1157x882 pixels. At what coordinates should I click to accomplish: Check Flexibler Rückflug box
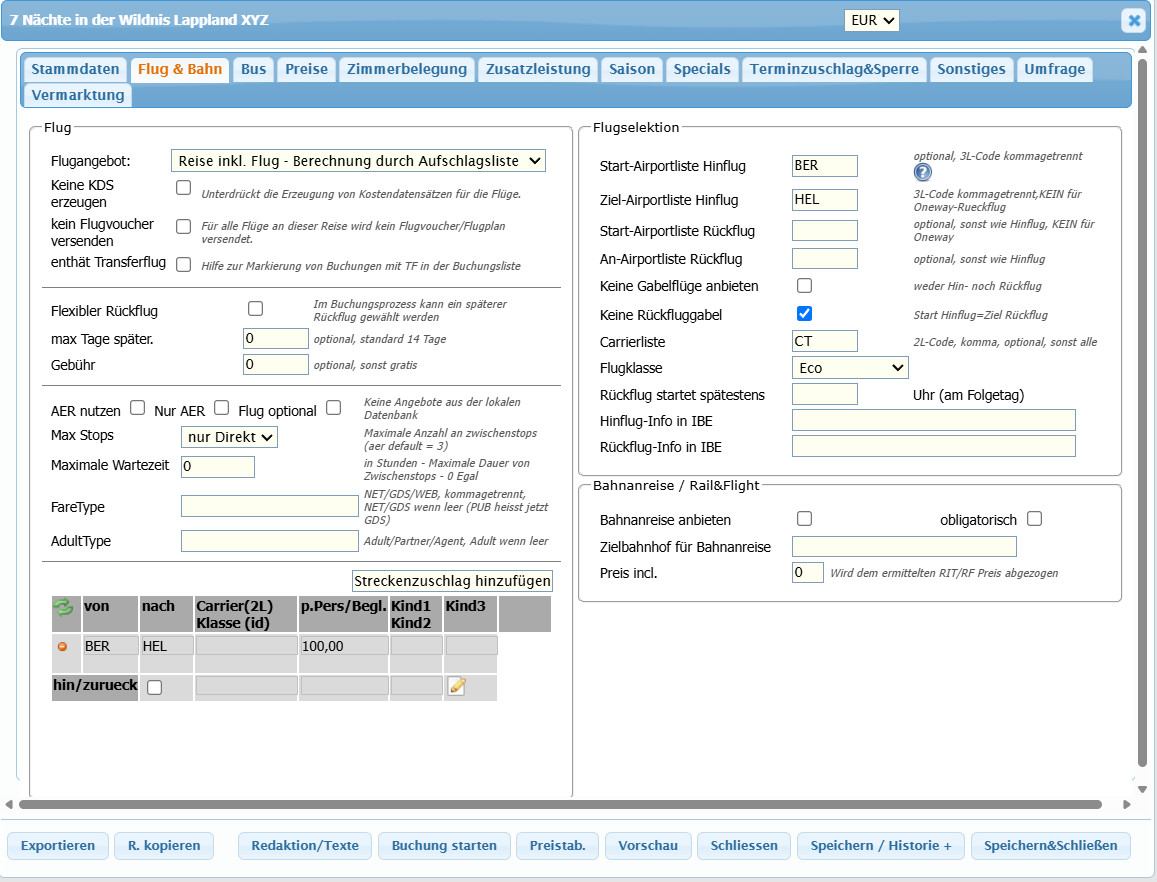[x=255, y=309]
